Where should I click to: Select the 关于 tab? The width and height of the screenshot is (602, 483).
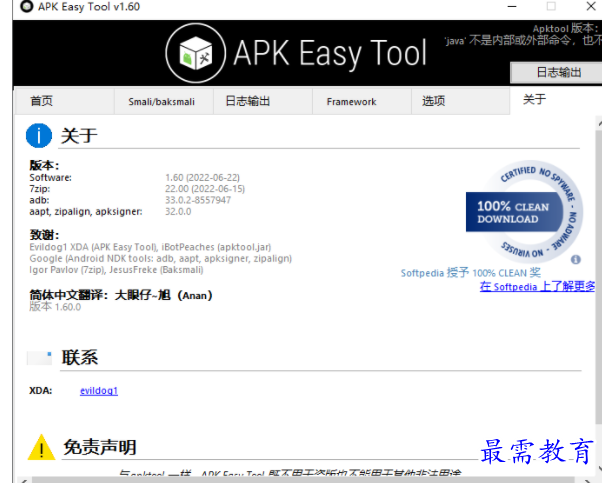pyautogui.click(x=556, y=100)
